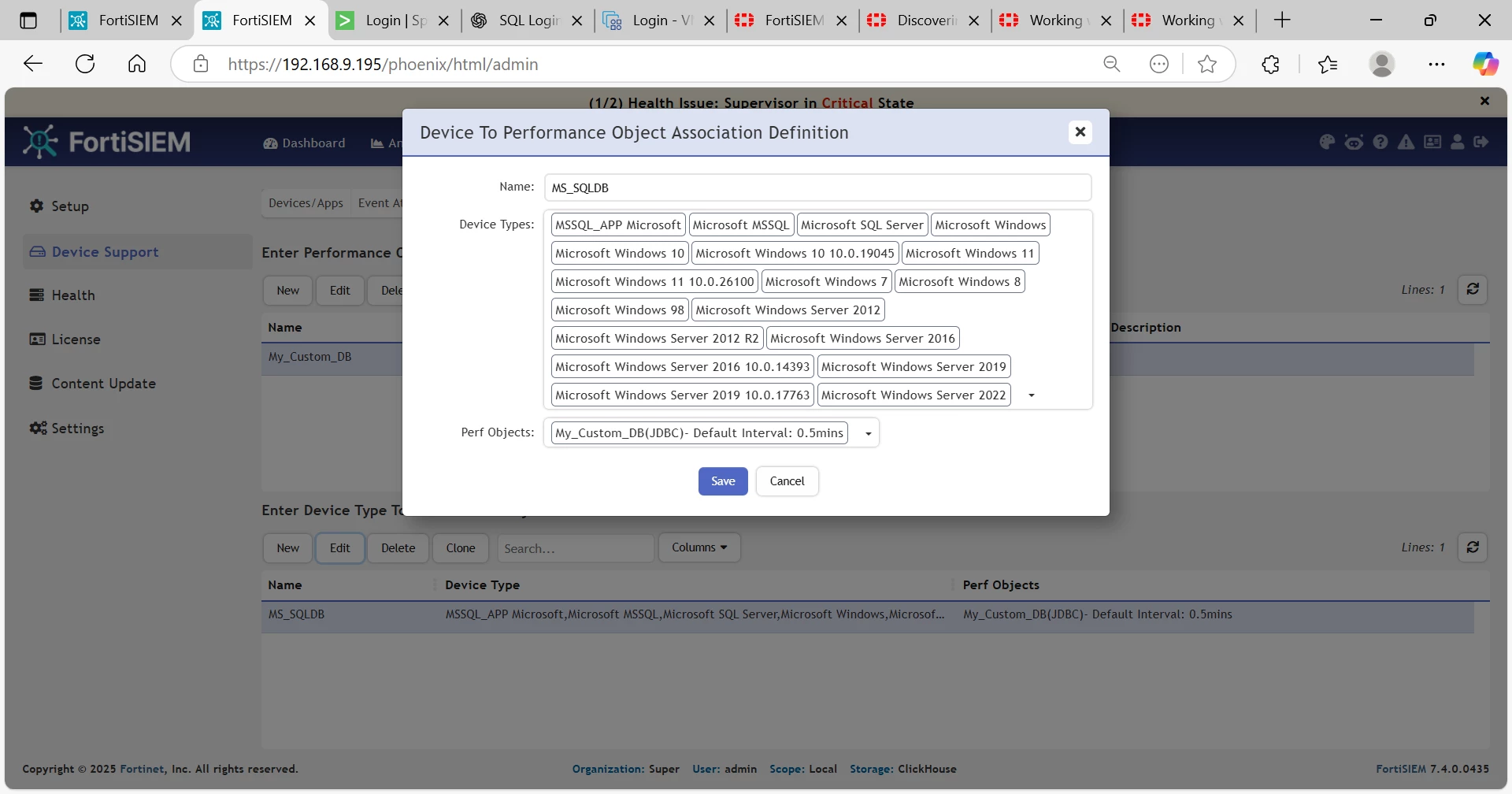Open the alert warning triangle icon
The width and height of the screenshot is (1512, 794).
pos(1406,142)
